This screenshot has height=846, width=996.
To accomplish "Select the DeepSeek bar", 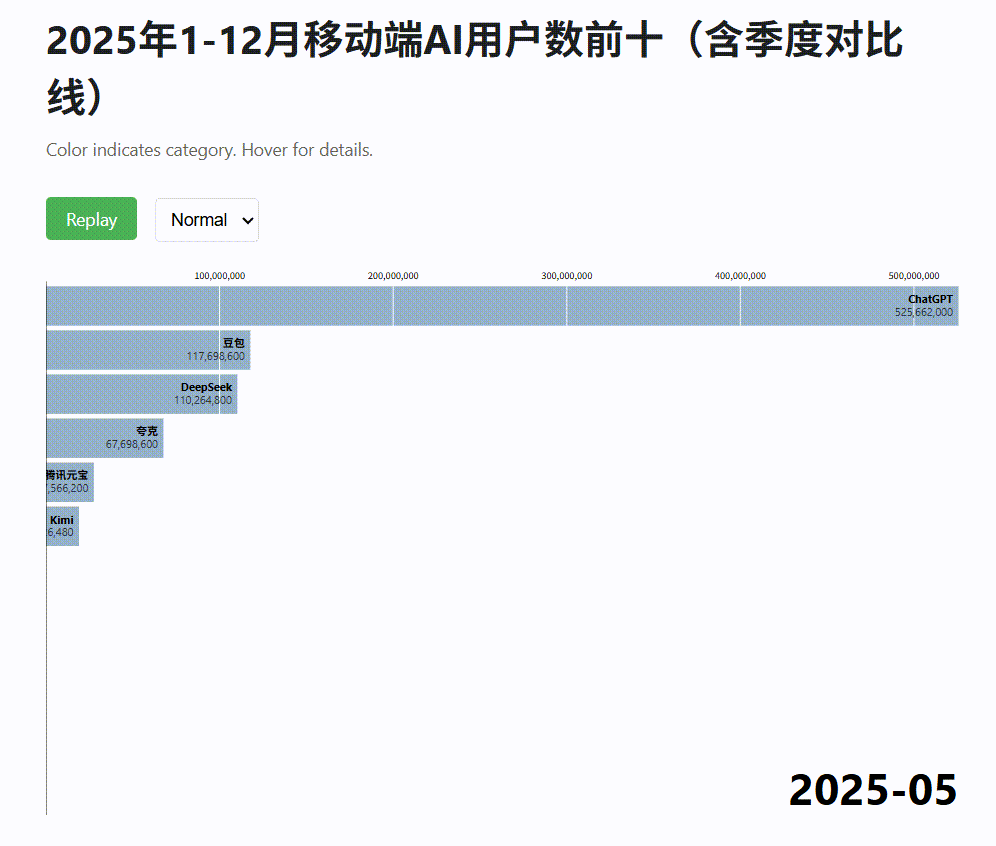I will point(140,393).
